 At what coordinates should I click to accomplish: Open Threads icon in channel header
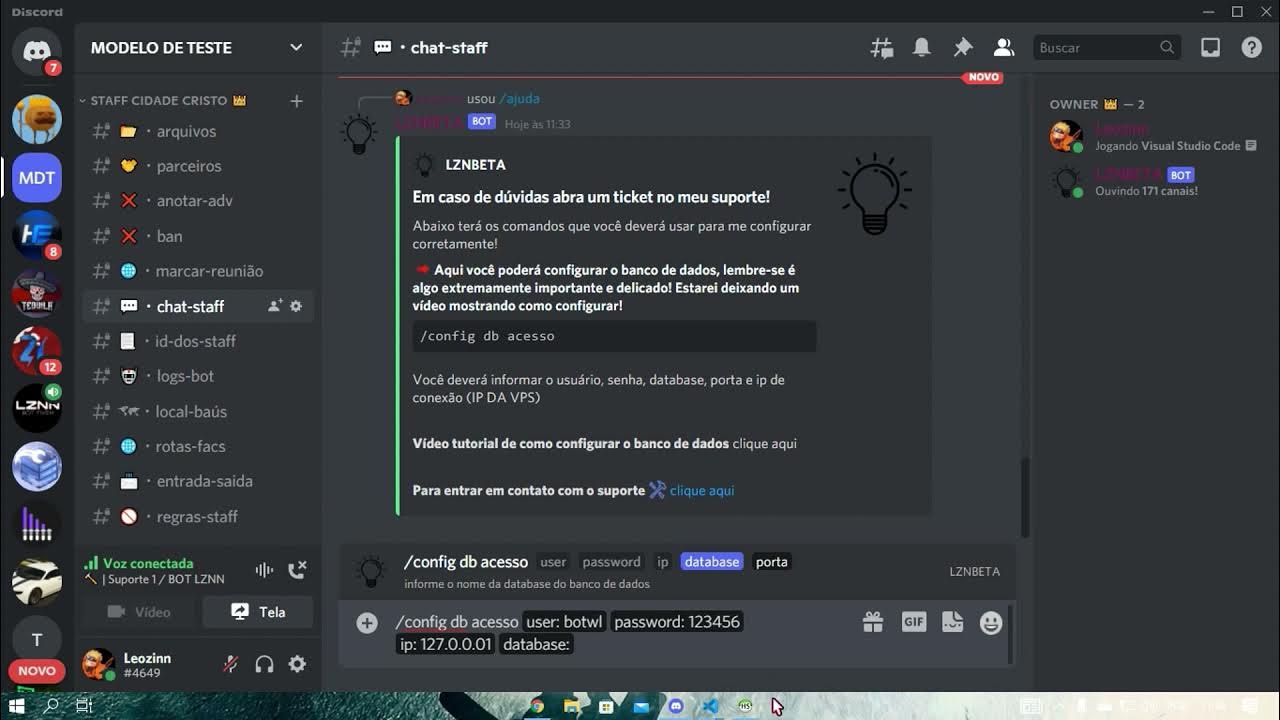(x=882, y=48)
